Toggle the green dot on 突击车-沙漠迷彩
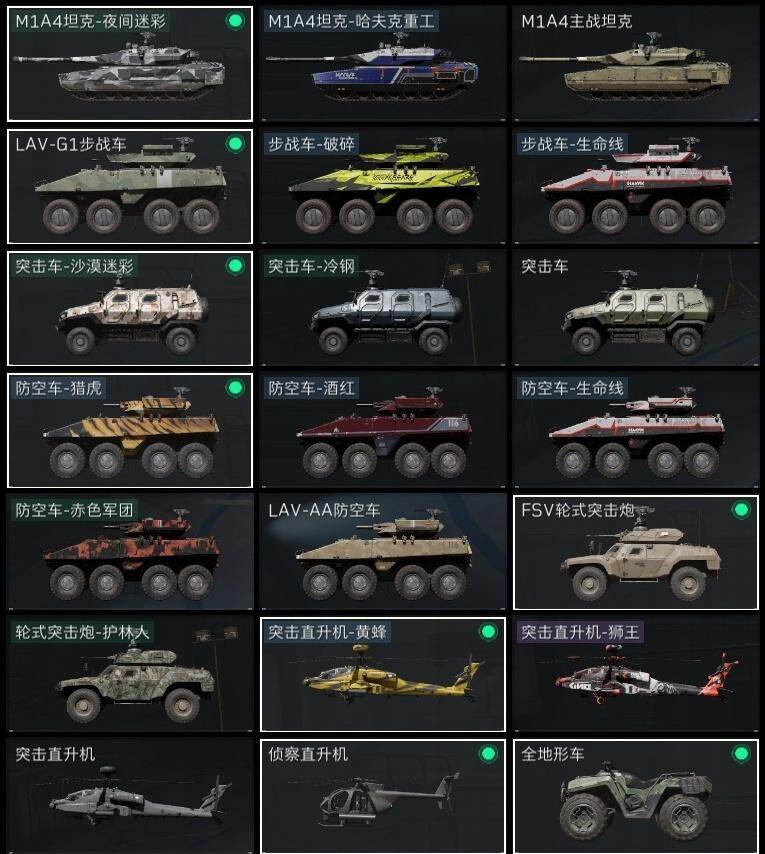Viewport: 765px width, 854px height. click(235, 266)
